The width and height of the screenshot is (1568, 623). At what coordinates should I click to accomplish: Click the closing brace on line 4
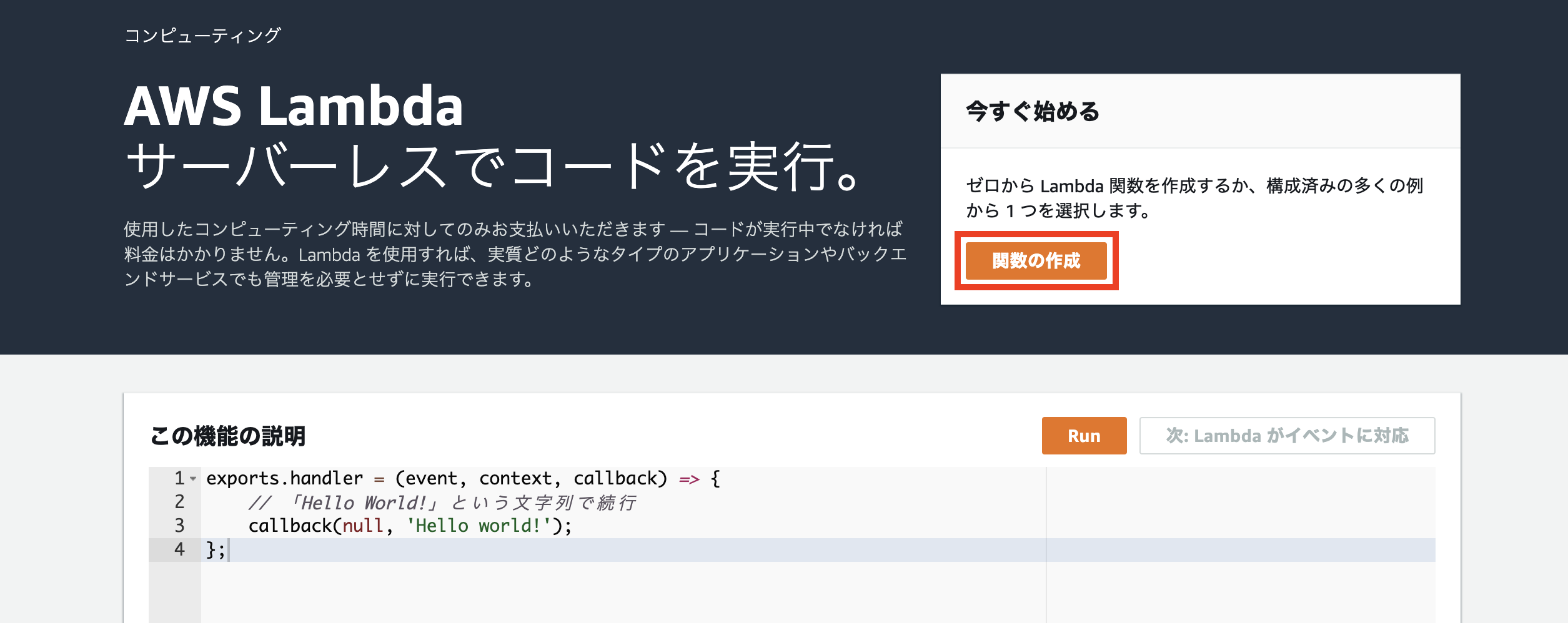211,550
